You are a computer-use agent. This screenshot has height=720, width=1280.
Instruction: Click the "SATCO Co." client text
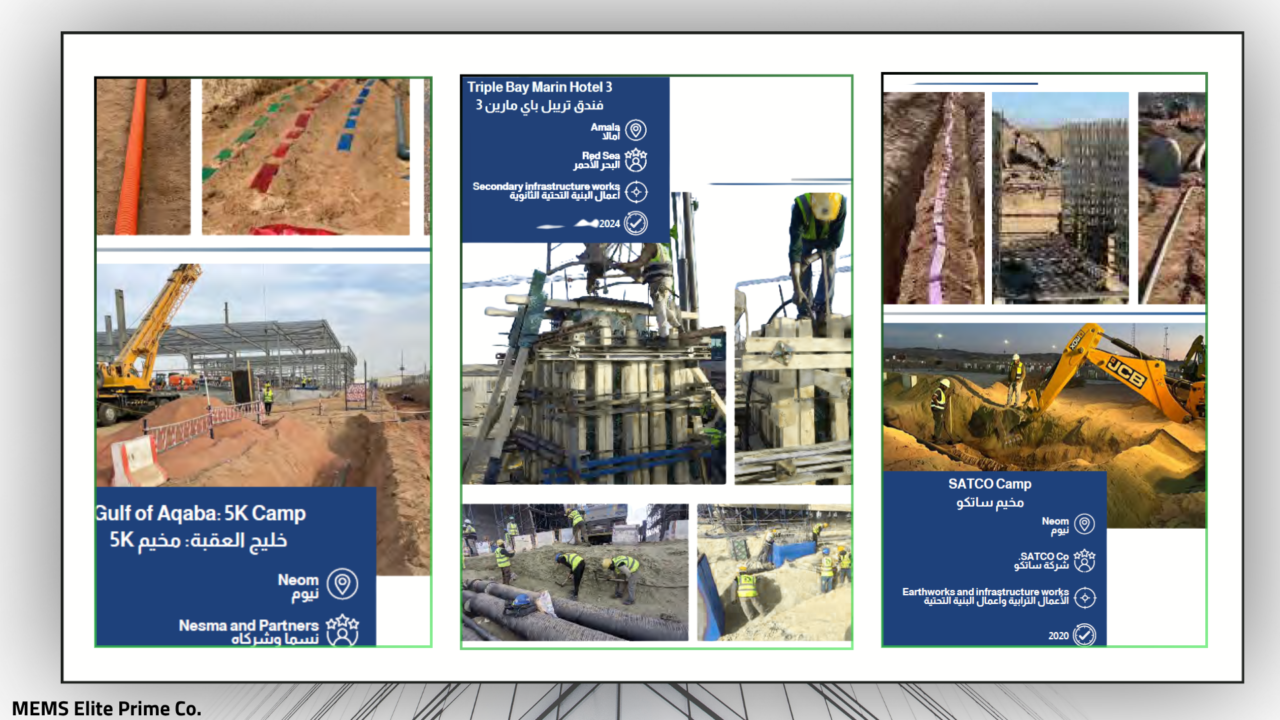pos(1044,556)
